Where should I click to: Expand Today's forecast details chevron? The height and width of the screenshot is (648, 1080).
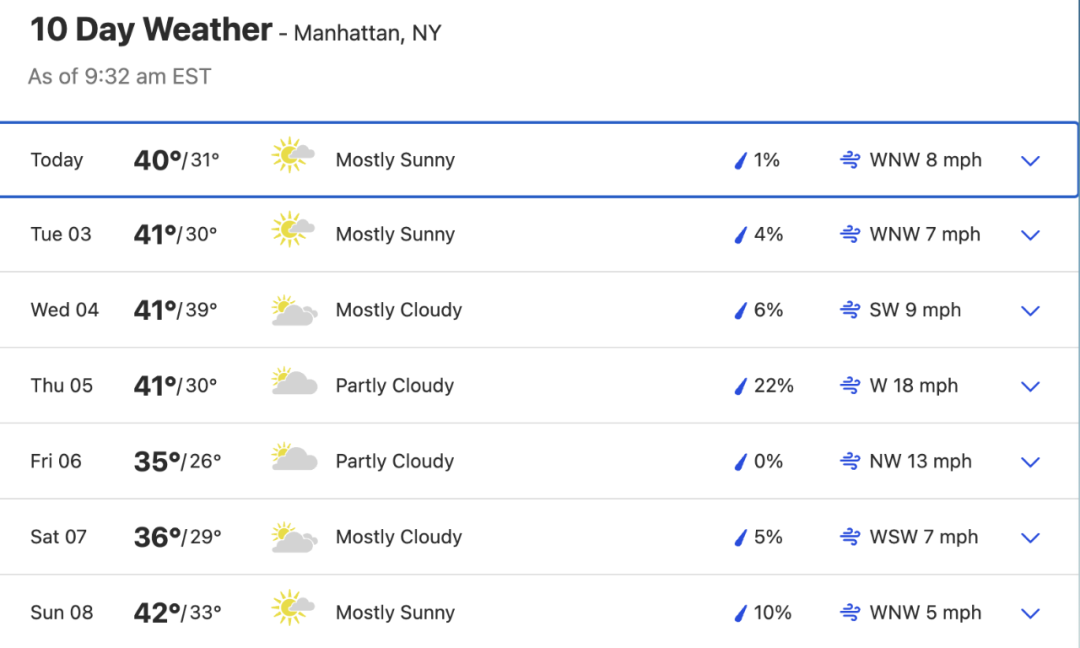pos(1030,161)
